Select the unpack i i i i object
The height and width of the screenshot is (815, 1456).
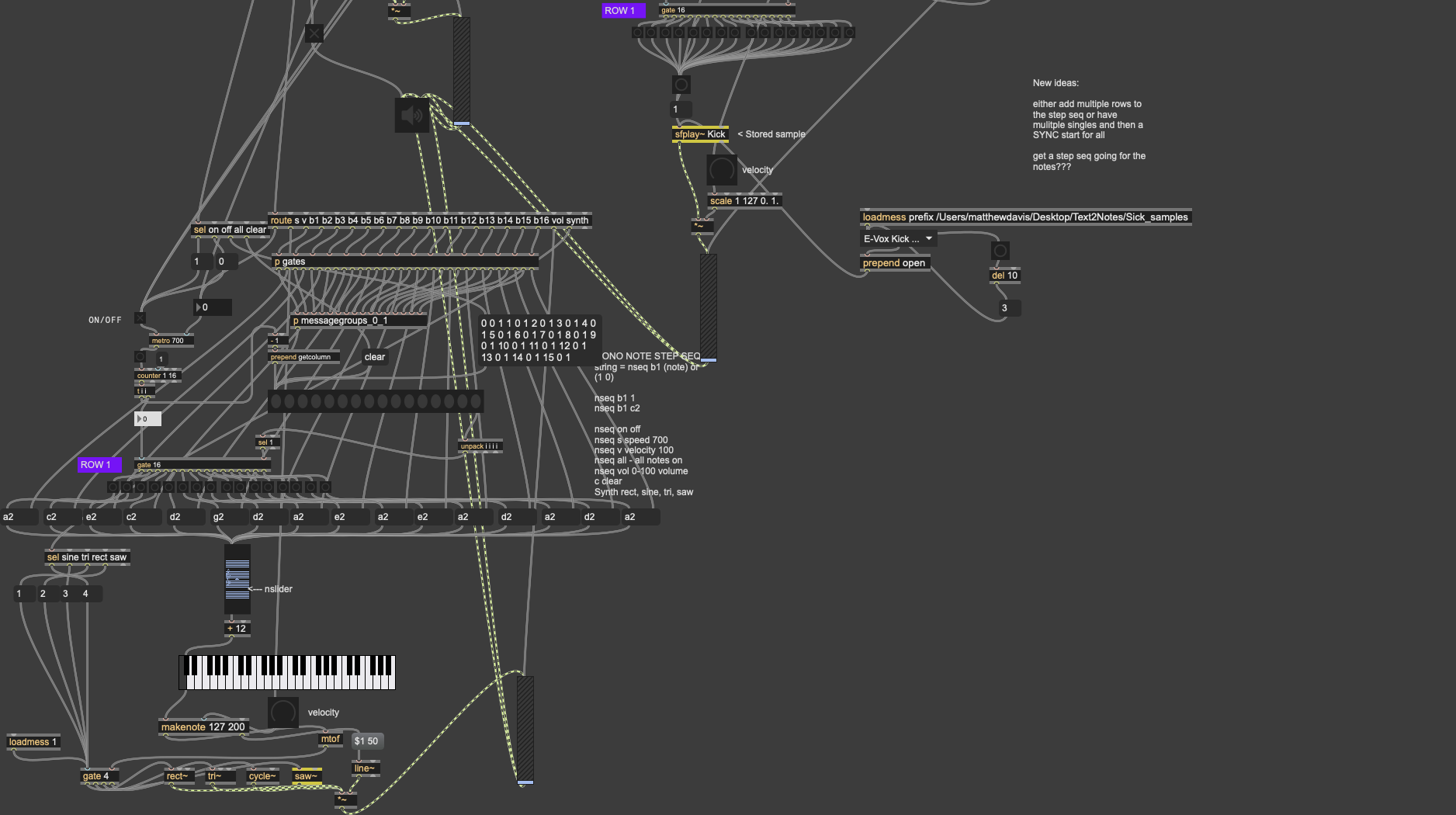pos(480,446)
